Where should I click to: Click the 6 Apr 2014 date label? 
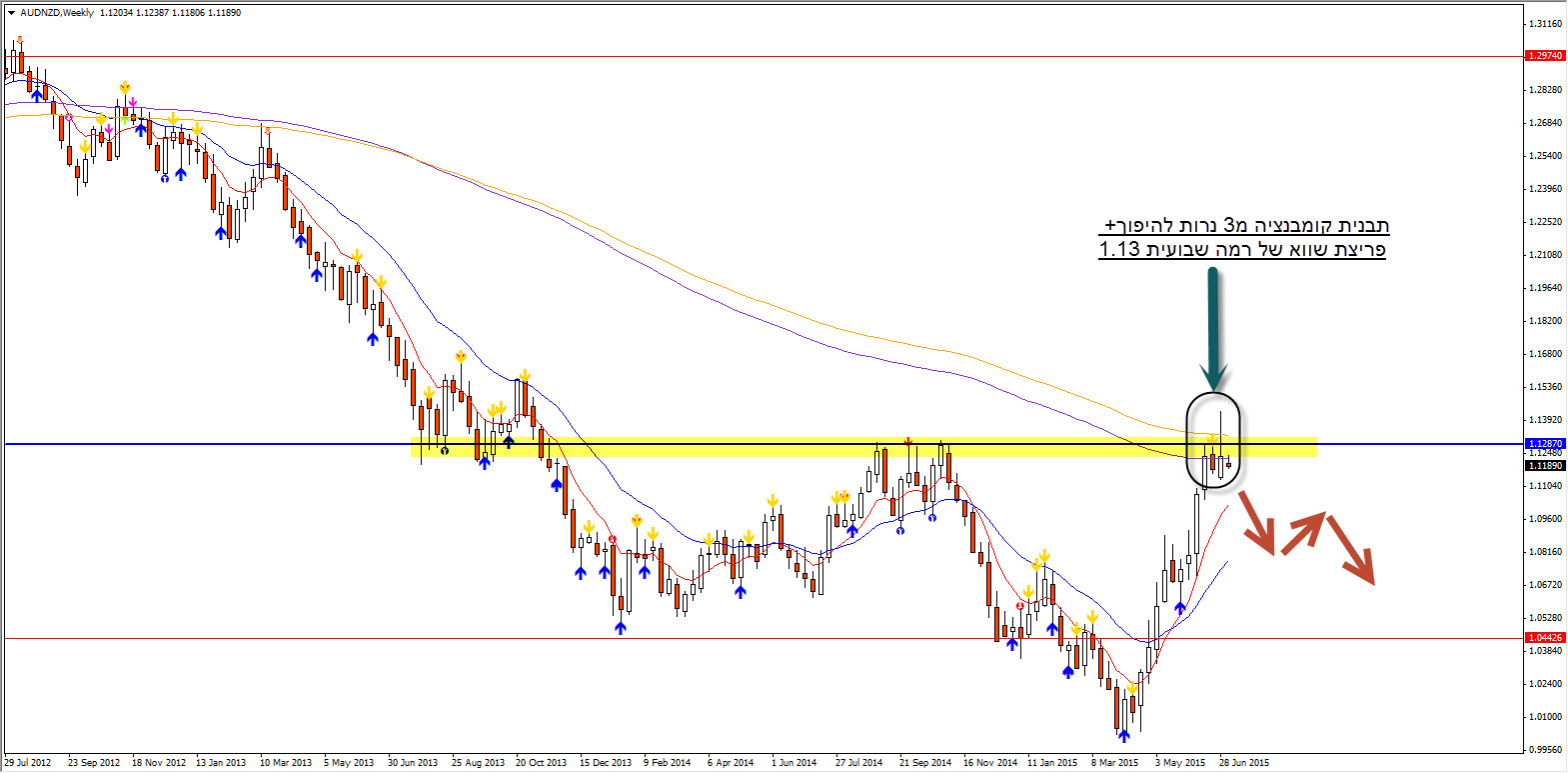pos(731,763)
